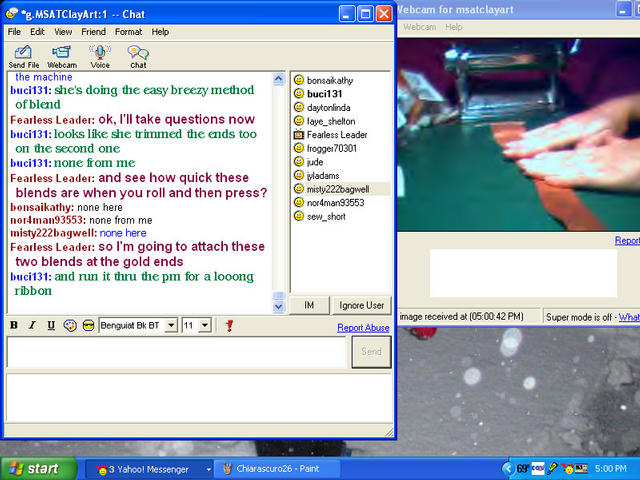Click the 69° weather tray icon
Screen dimensions: 640x480
point(522,469)
